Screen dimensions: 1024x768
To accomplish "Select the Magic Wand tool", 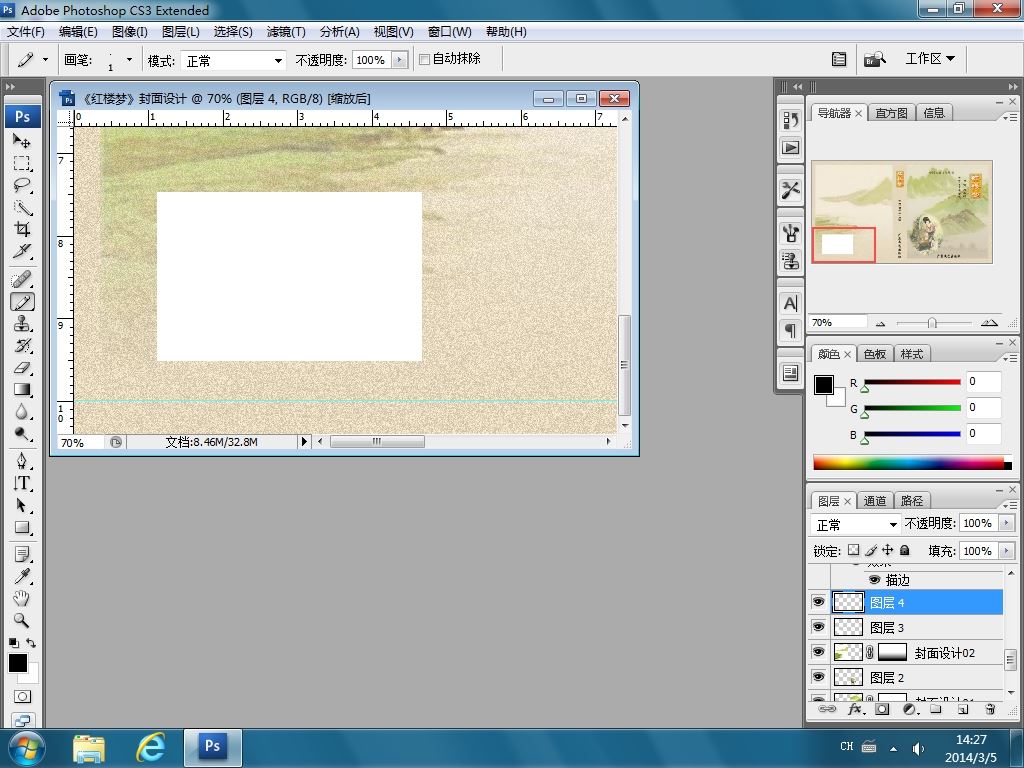I will point(22,208).
